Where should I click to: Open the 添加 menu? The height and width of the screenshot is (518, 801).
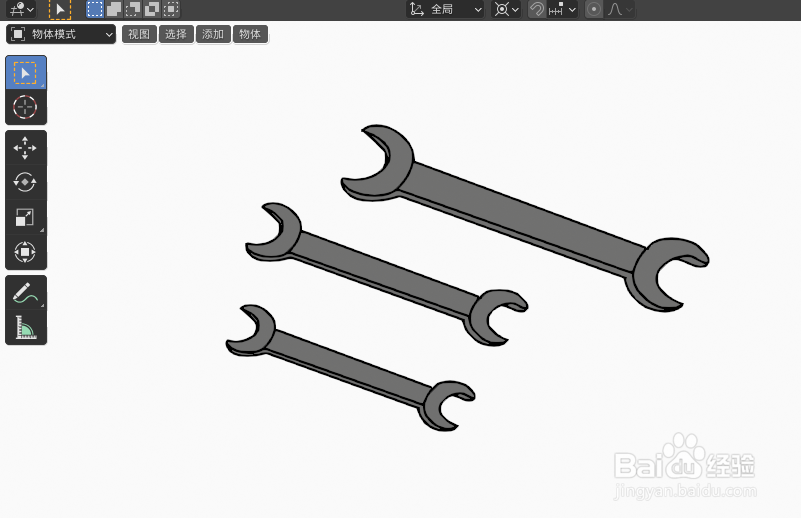pyautogui.click(x=213, y=34)
